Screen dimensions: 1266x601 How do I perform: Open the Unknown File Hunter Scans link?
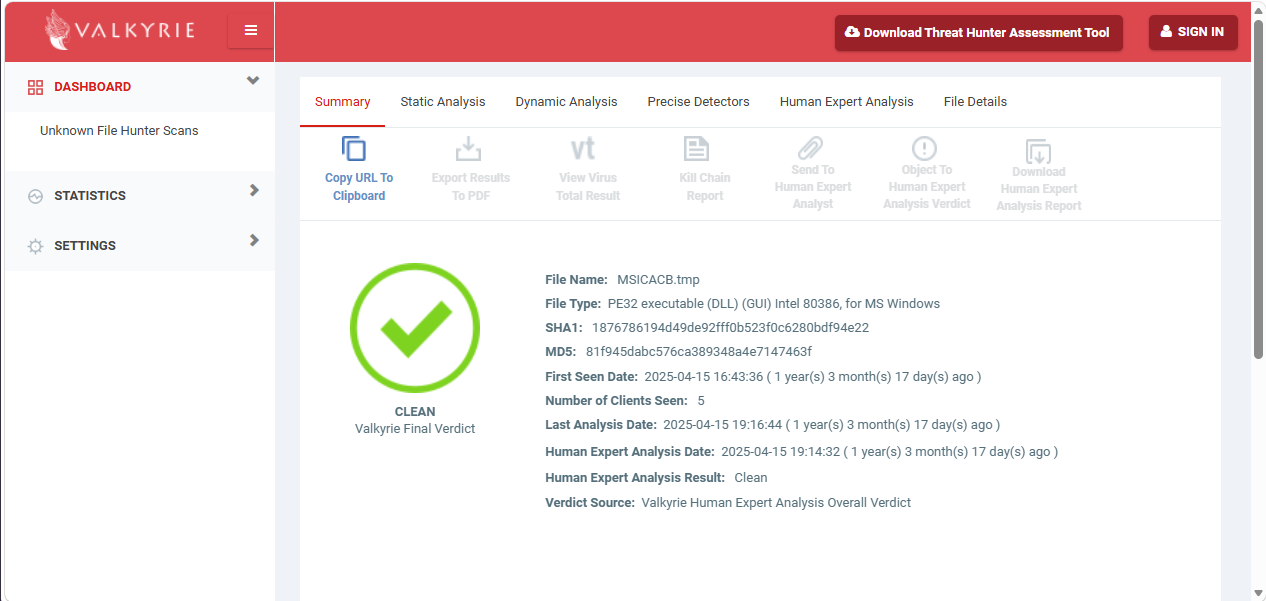[x=119, y=131]
